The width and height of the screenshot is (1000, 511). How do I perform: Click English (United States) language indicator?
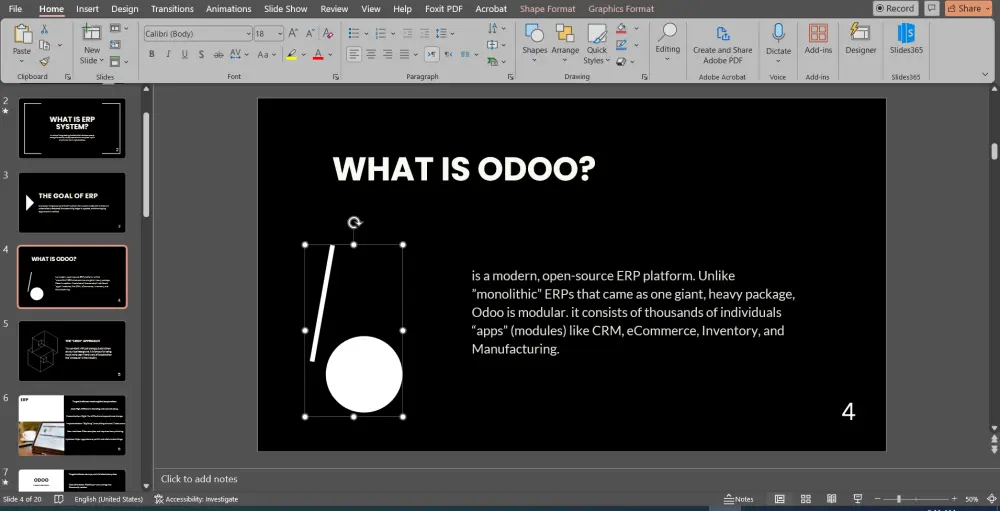[108, 499]
